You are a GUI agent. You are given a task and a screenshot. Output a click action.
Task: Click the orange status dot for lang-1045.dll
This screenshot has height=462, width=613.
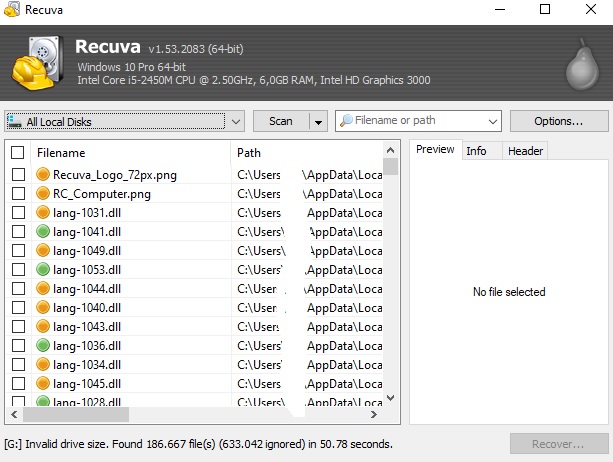(x=43, y=383)
